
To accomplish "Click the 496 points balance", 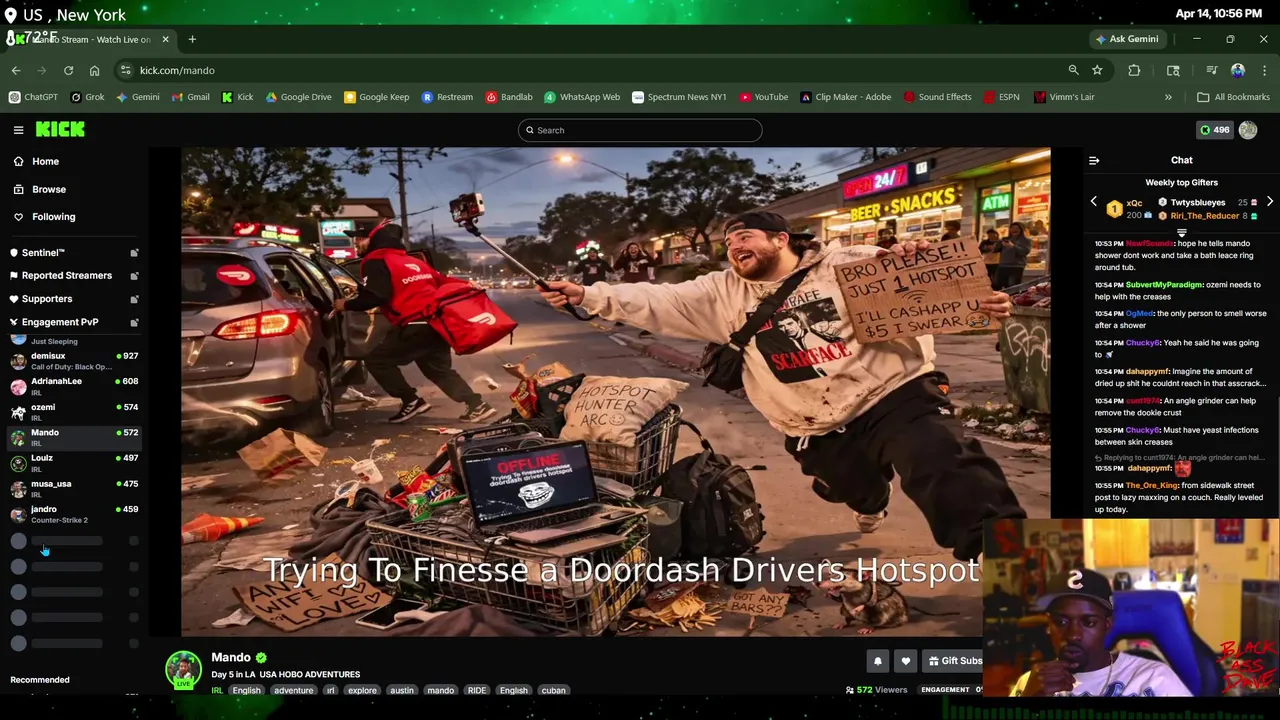I will (x=1215, y=130).
